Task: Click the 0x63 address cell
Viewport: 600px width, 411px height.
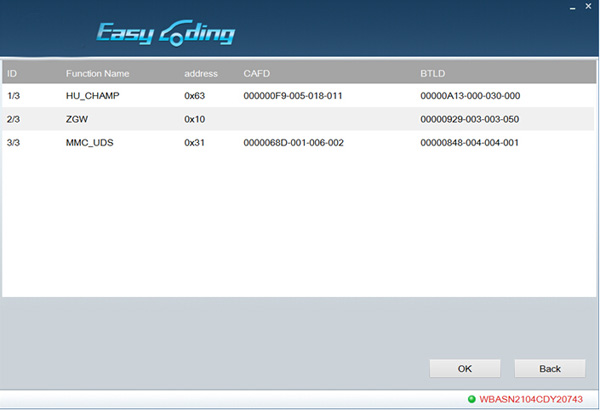Action: coord(195,96)
